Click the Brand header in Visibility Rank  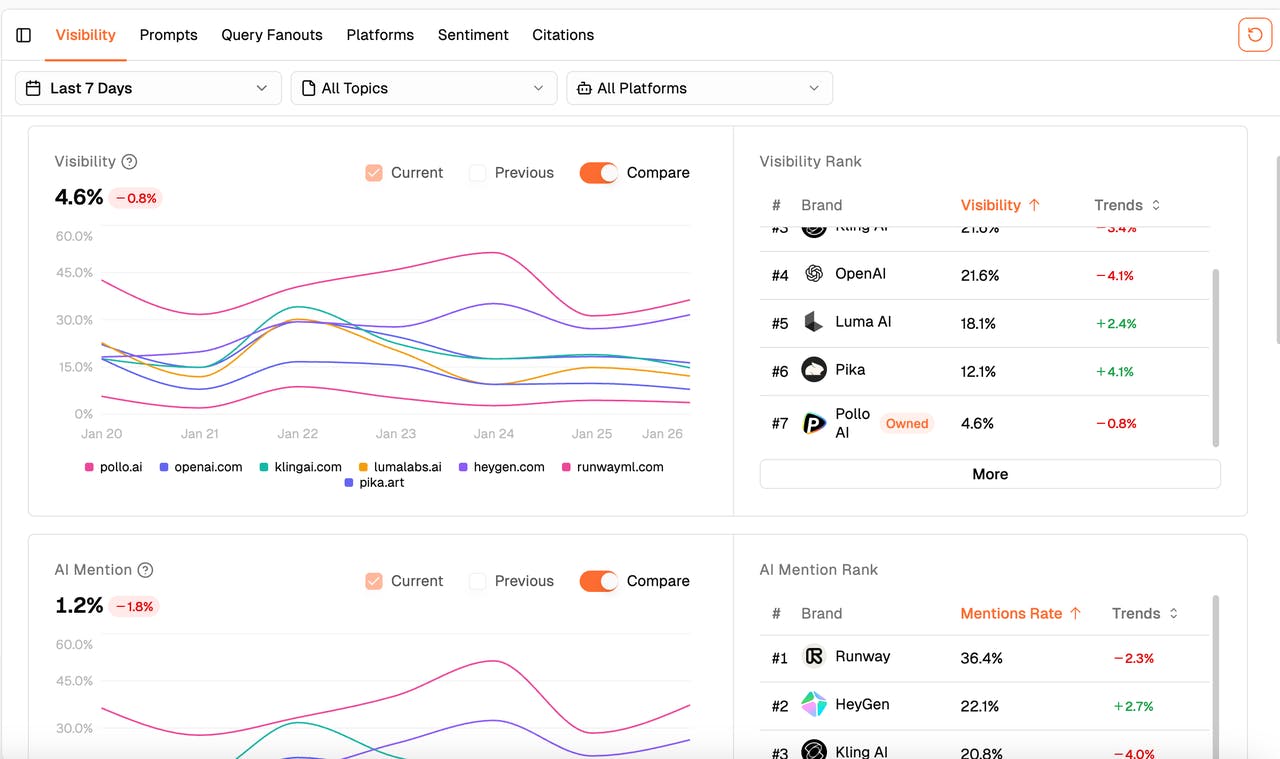[822, 205]
